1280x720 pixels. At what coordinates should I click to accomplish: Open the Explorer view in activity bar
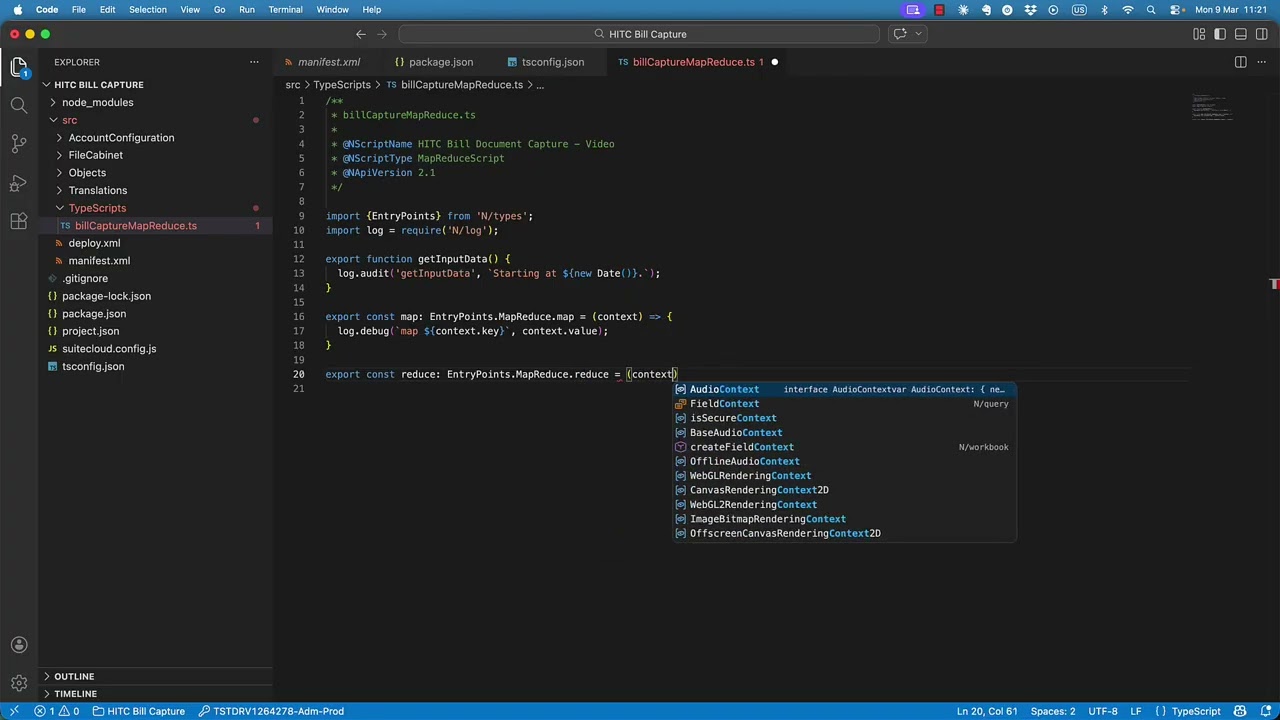pyautogui.click(x=18, y=67)
